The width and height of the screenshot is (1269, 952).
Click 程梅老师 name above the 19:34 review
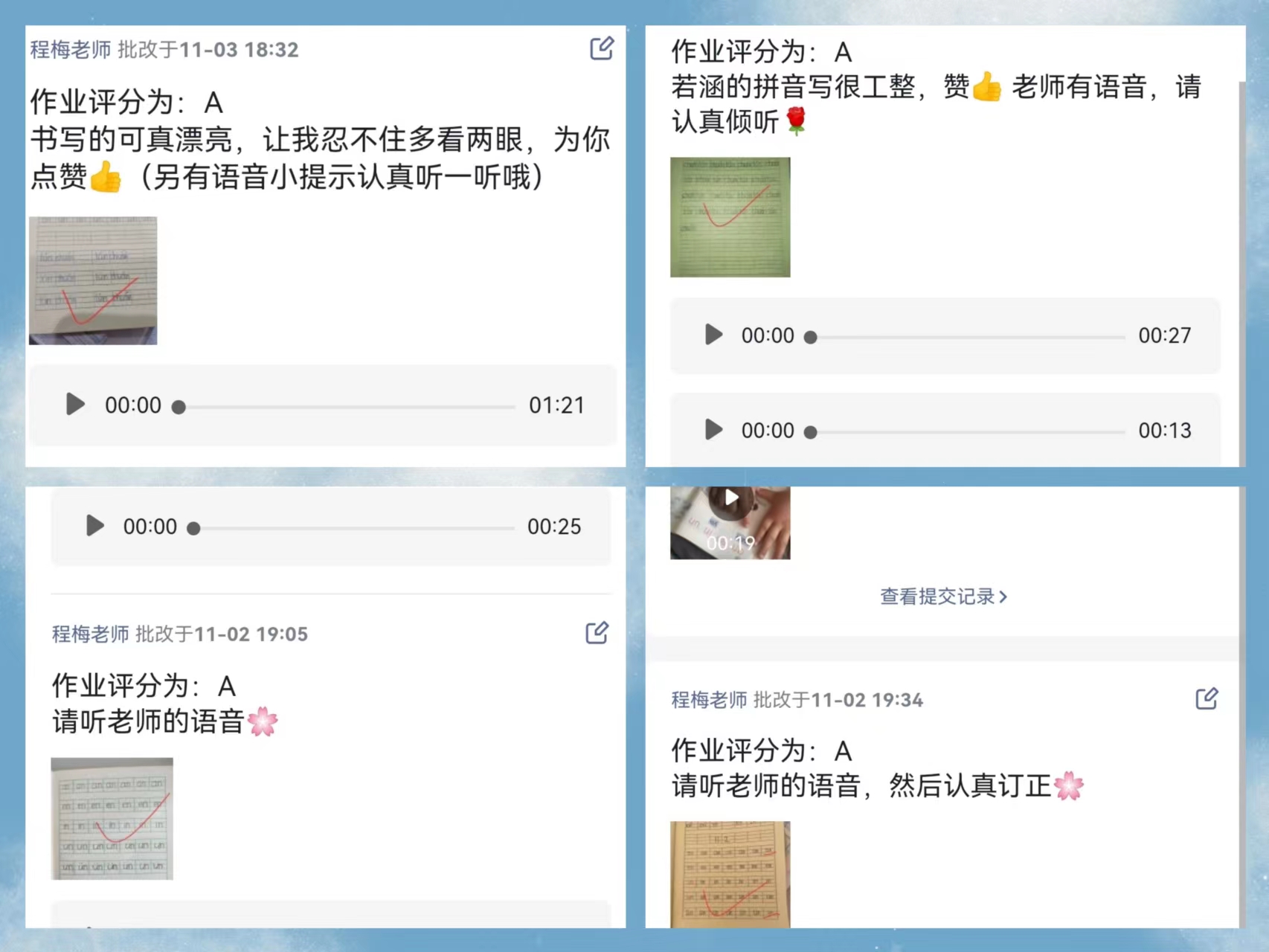709,700
